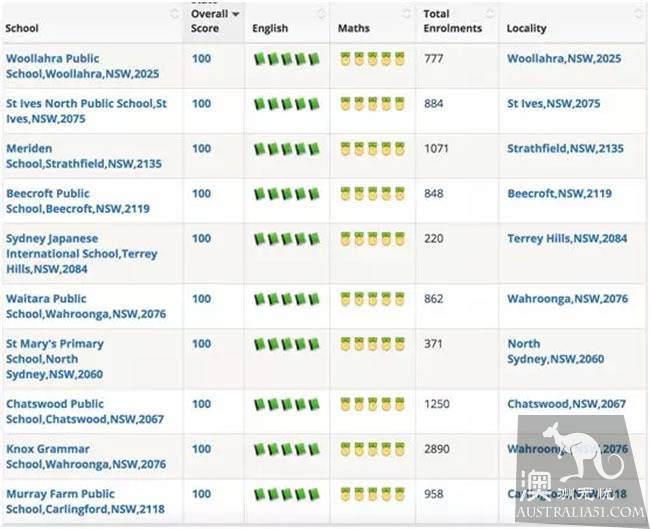Image resolution: width=650 pixels, height=529 pixels.
Task: Click English book rating icons for St Ives North
Action: pyautogui.click(x=287, y=104)
